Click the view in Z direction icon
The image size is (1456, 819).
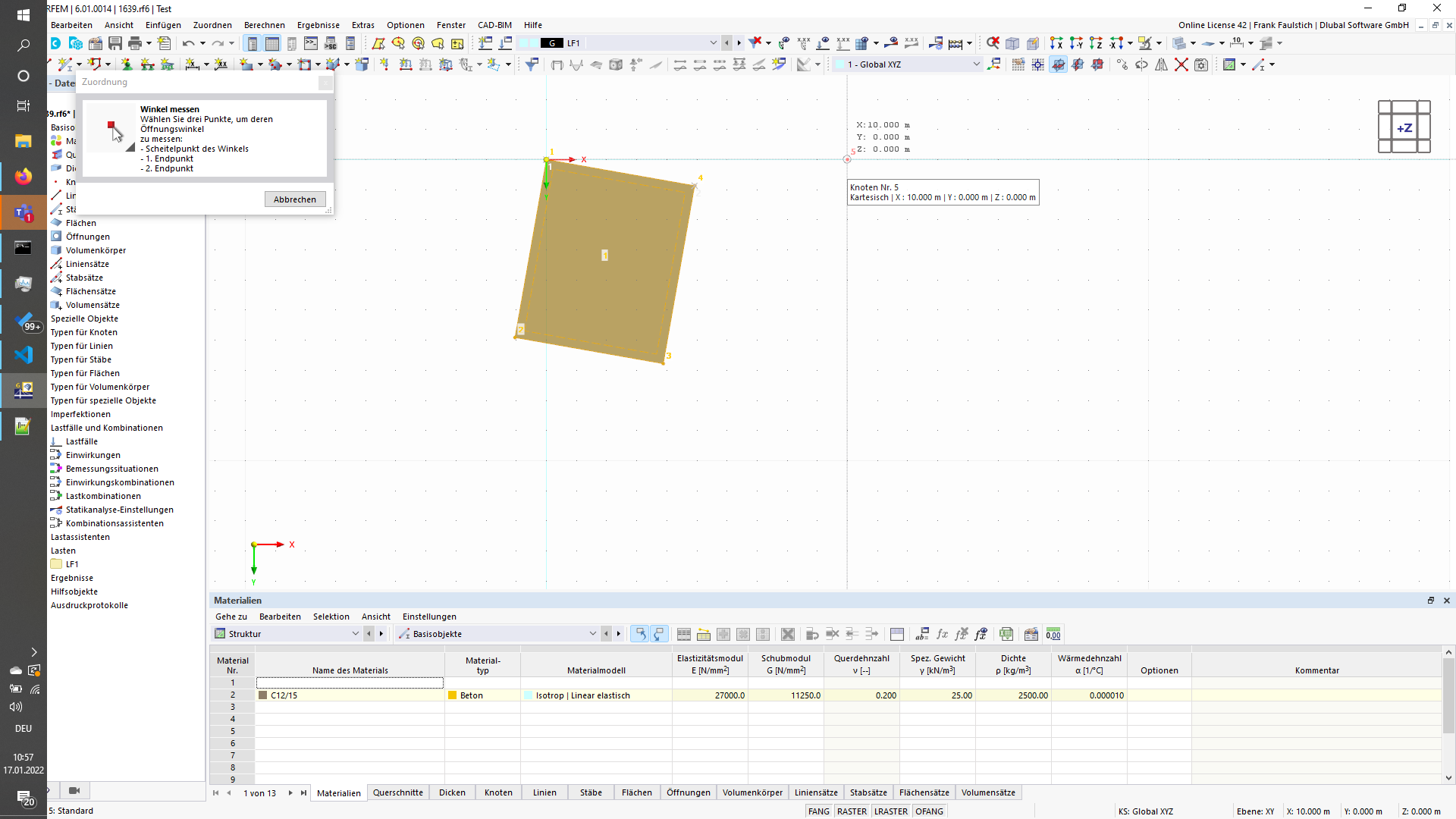coord(1096,43)
